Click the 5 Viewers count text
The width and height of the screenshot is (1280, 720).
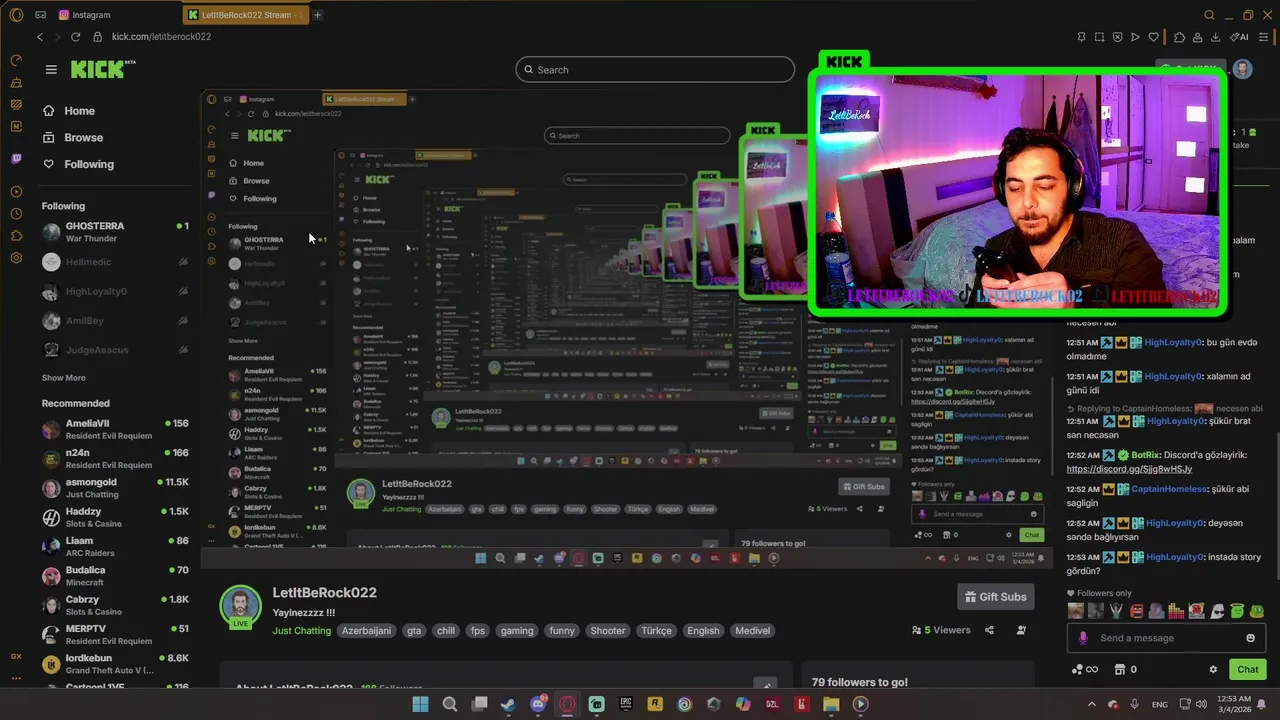tap(947, 630)
